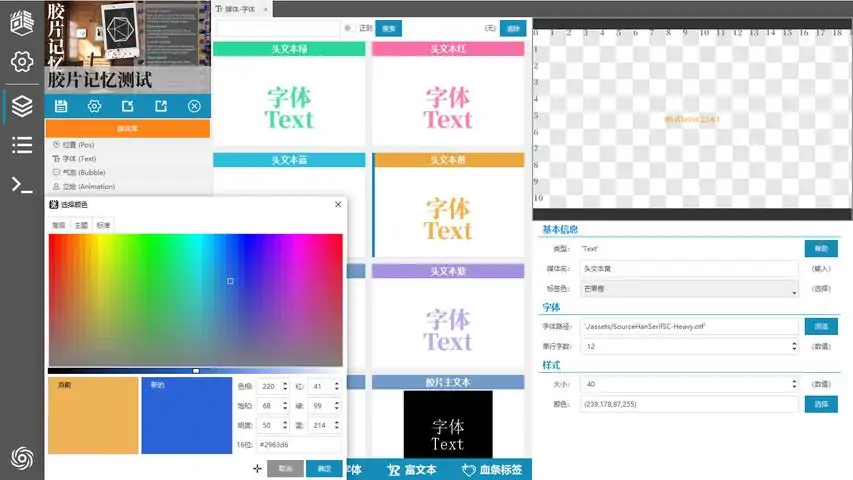The image size is (853, 480).
Task: Increase the 大小 size stepper
Action: (x=795, y=380)
